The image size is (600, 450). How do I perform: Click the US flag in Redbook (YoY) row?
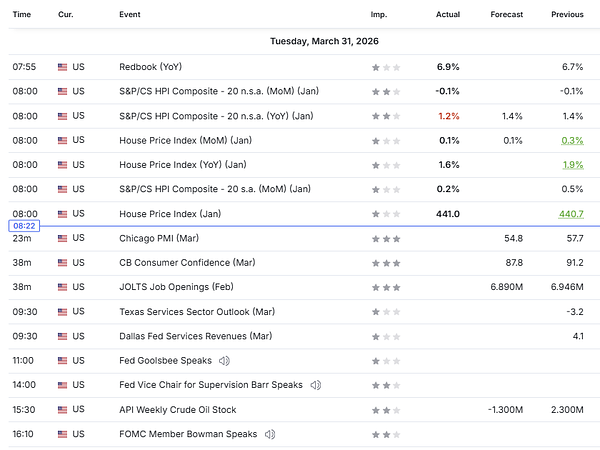[64, 67]
